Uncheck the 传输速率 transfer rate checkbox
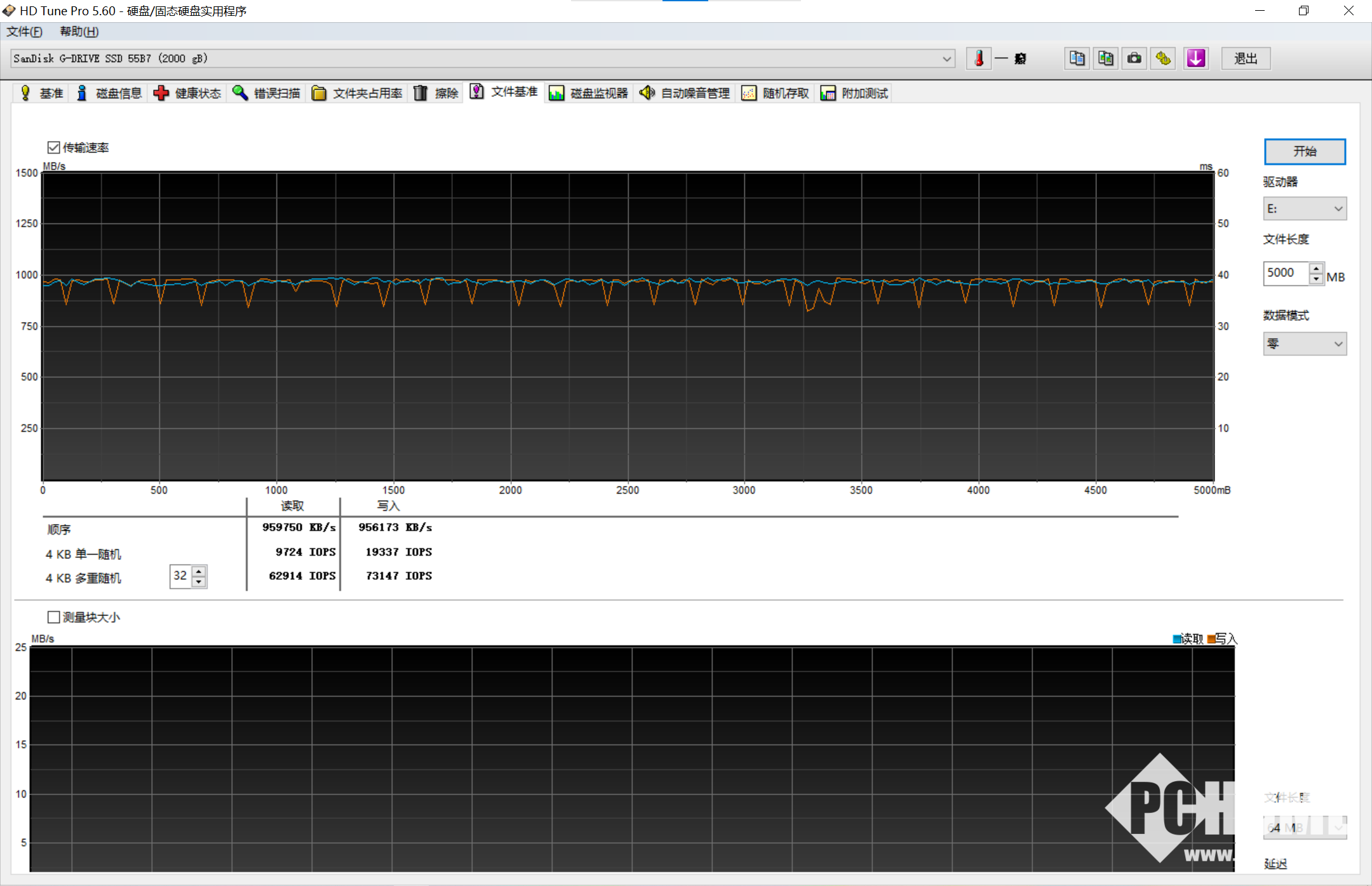 tap(54, 148)
